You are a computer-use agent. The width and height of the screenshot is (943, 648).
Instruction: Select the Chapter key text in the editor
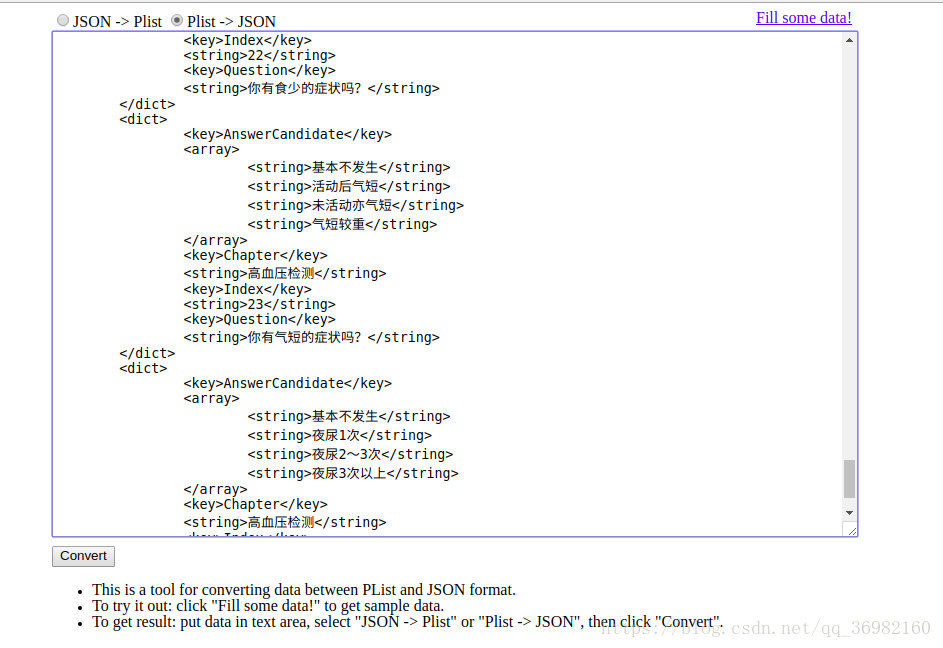click(256, 255)
